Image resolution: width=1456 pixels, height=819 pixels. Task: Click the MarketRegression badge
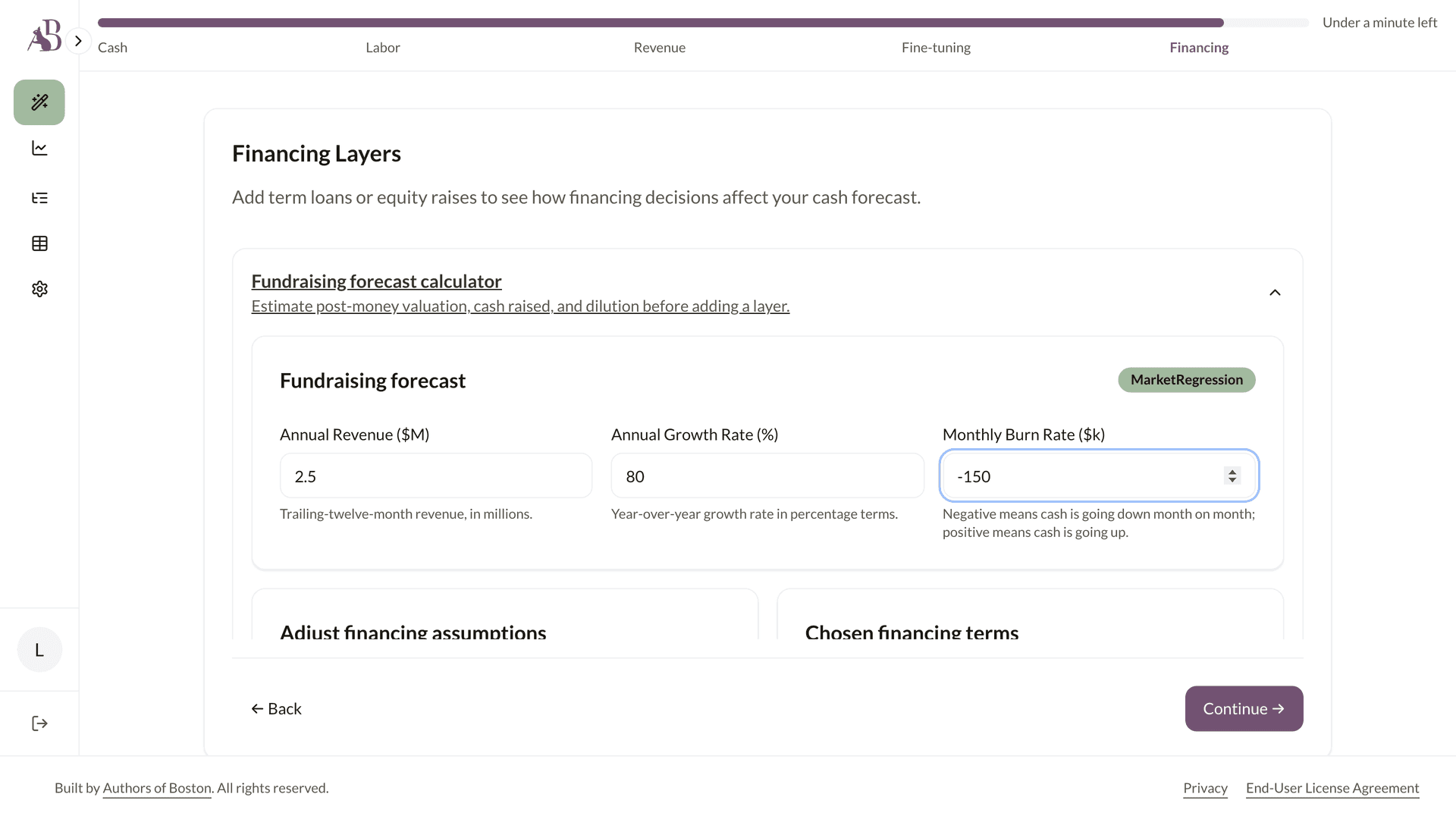[1187, 380]
